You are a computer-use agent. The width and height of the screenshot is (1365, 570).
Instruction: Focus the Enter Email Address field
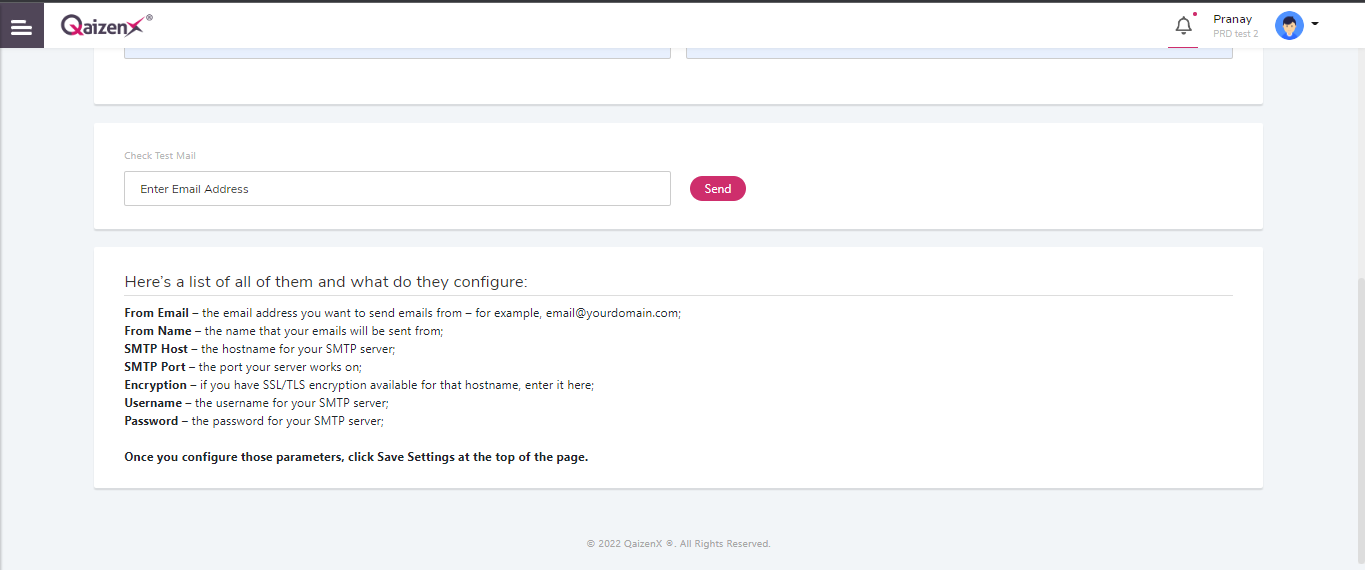(x=397, y=189)
